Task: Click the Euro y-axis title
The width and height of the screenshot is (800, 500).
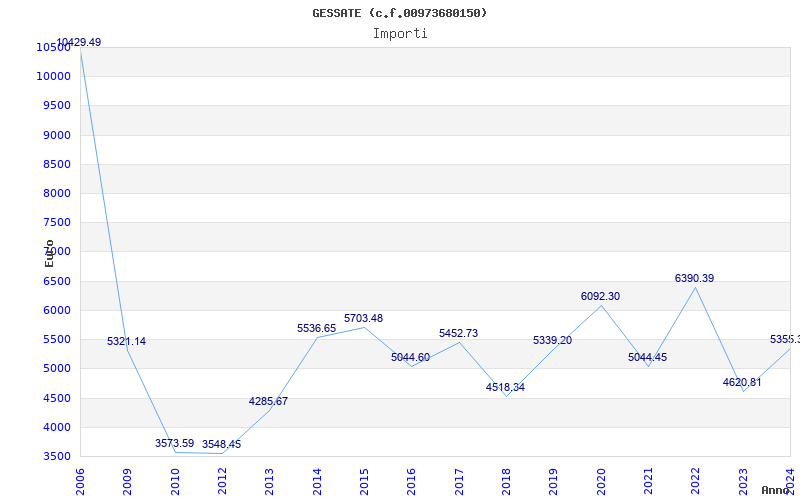Action: 49,253
